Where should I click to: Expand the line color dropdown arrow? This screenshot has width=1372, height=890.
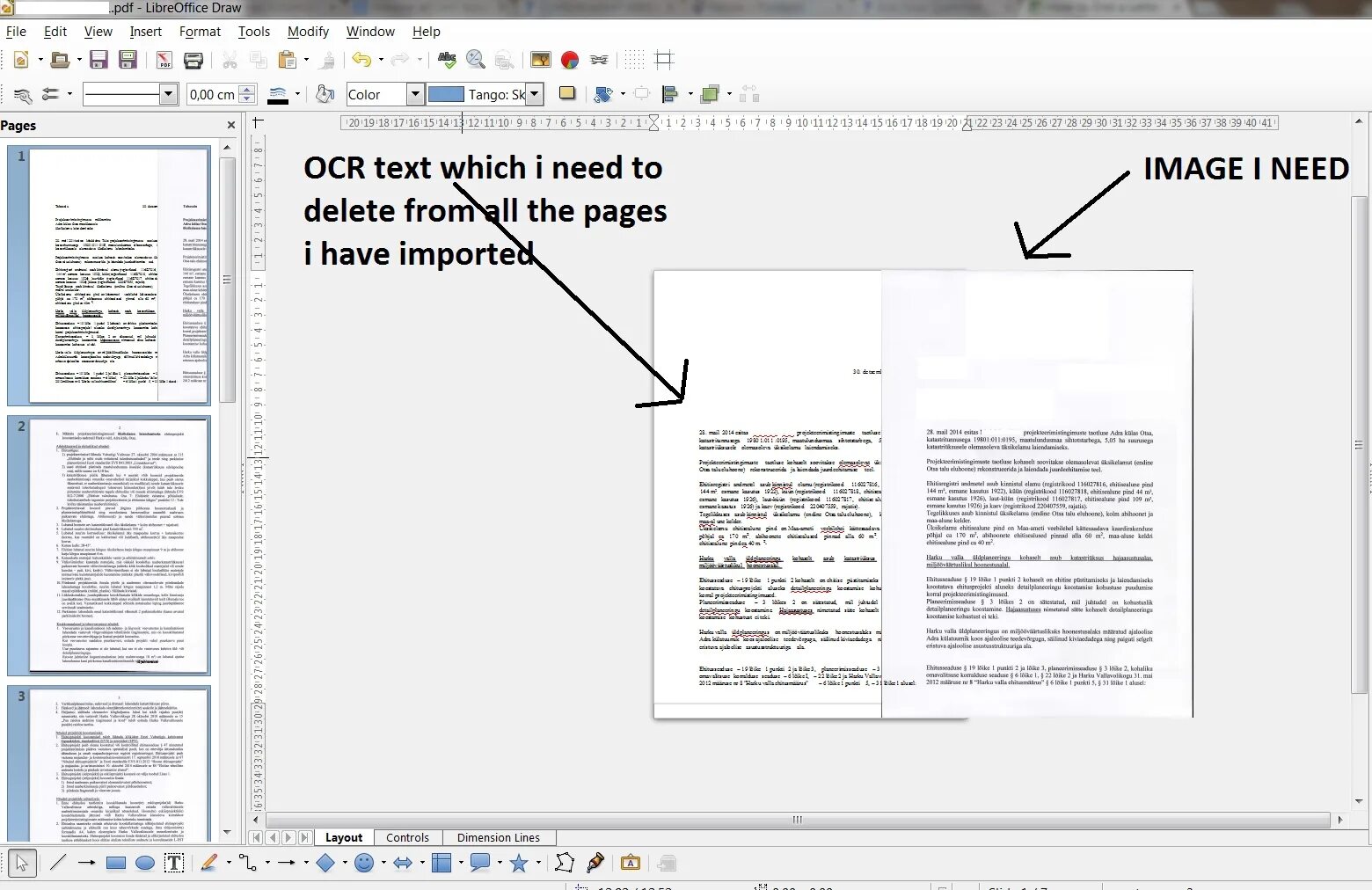tap(297, 94)
